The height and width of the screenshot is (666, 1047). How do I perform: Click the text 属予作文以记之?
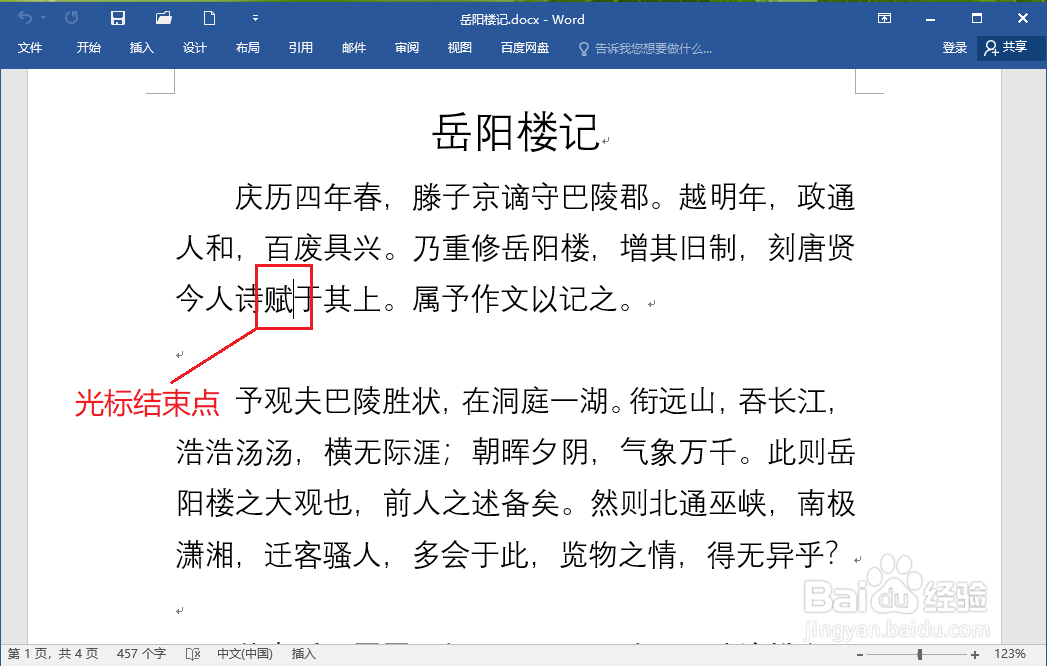pos(515,299)
